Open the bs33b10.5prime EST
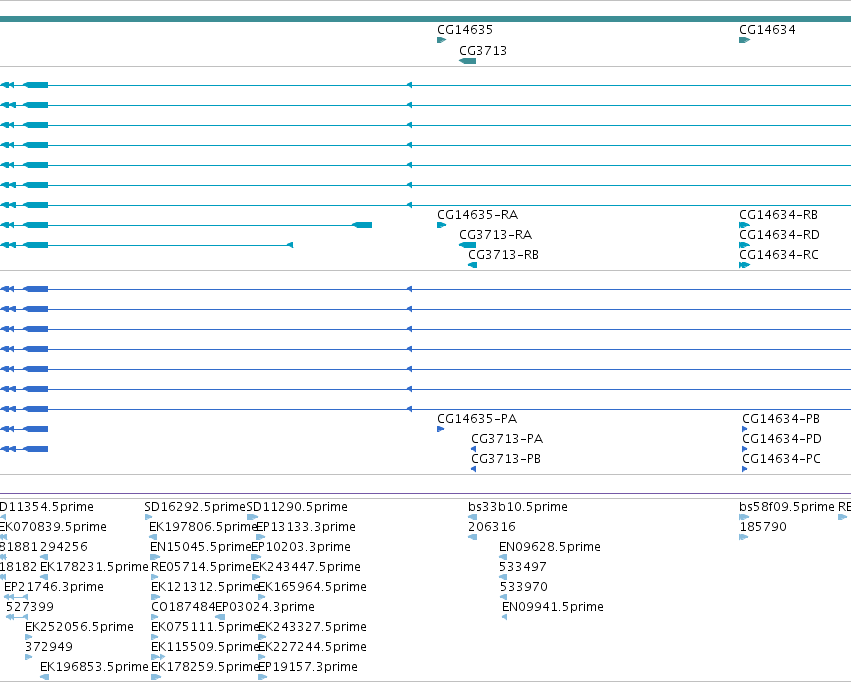851x682 pixels. [472, 517]
